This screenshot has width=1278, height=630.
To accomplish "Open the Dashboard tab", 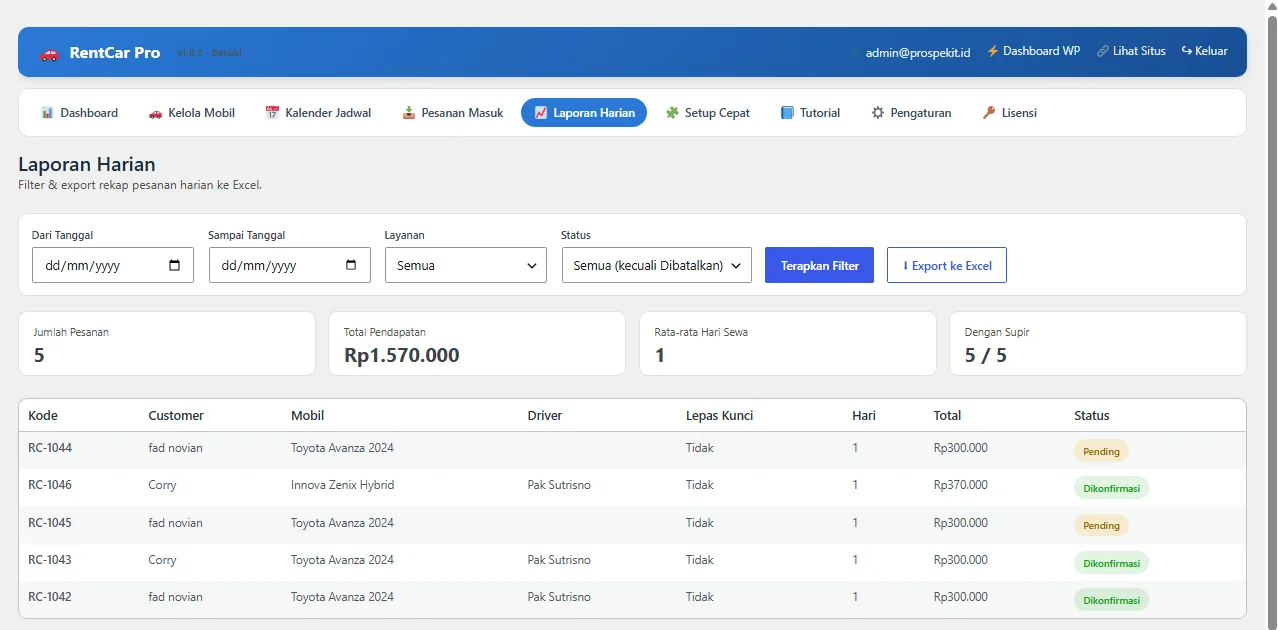I will (79, 113).
